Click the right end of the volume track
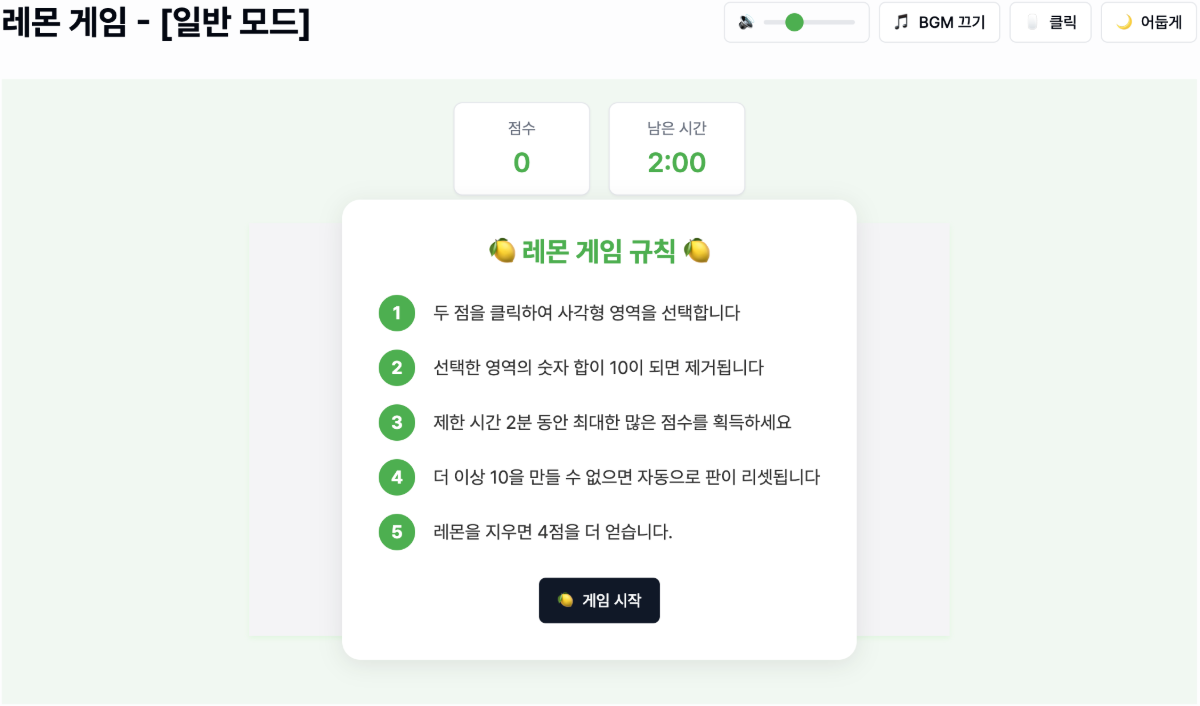This screenshot has width=1200, height=706. (852, 22)
